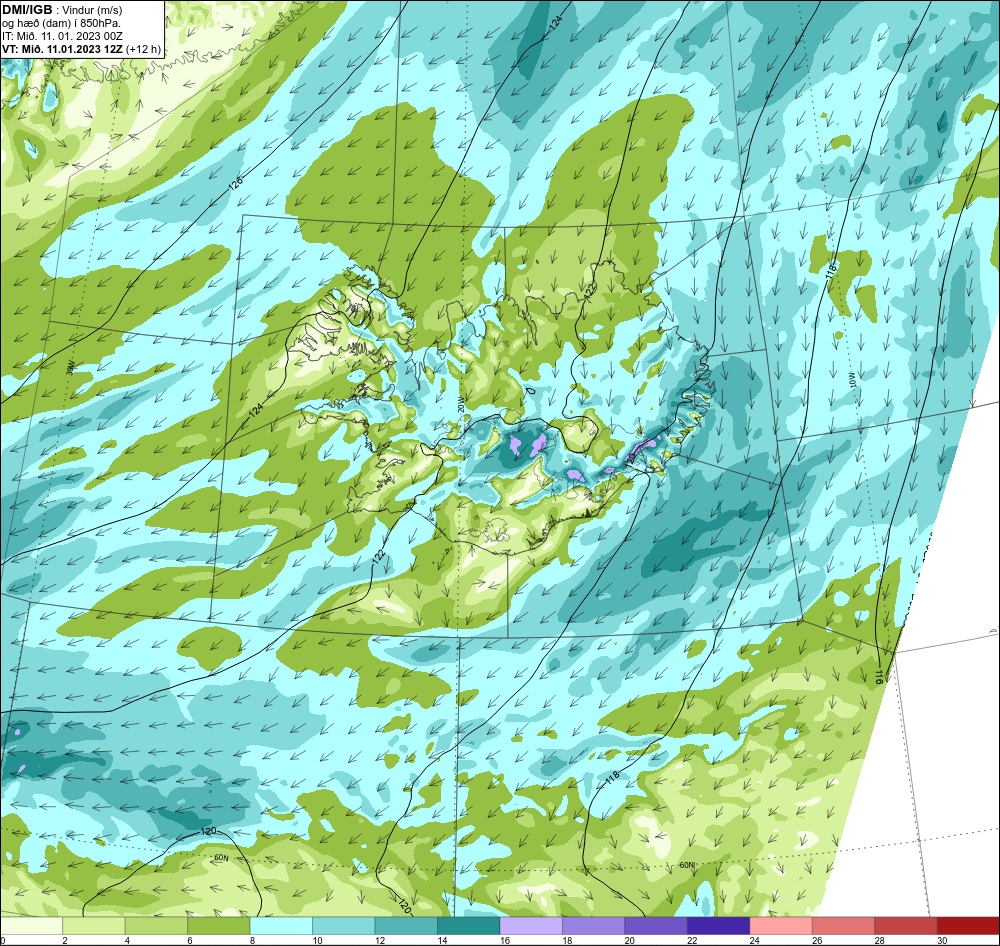Pick the 20–22 m/s purple legend swatch

[x=656, y=925]
